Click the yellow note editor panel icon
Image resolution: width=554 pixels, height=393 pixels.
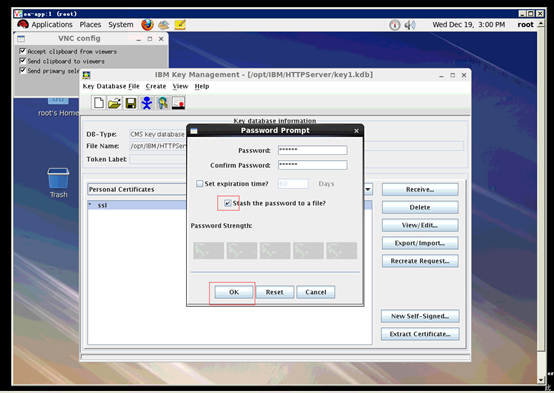click(180, 25)
